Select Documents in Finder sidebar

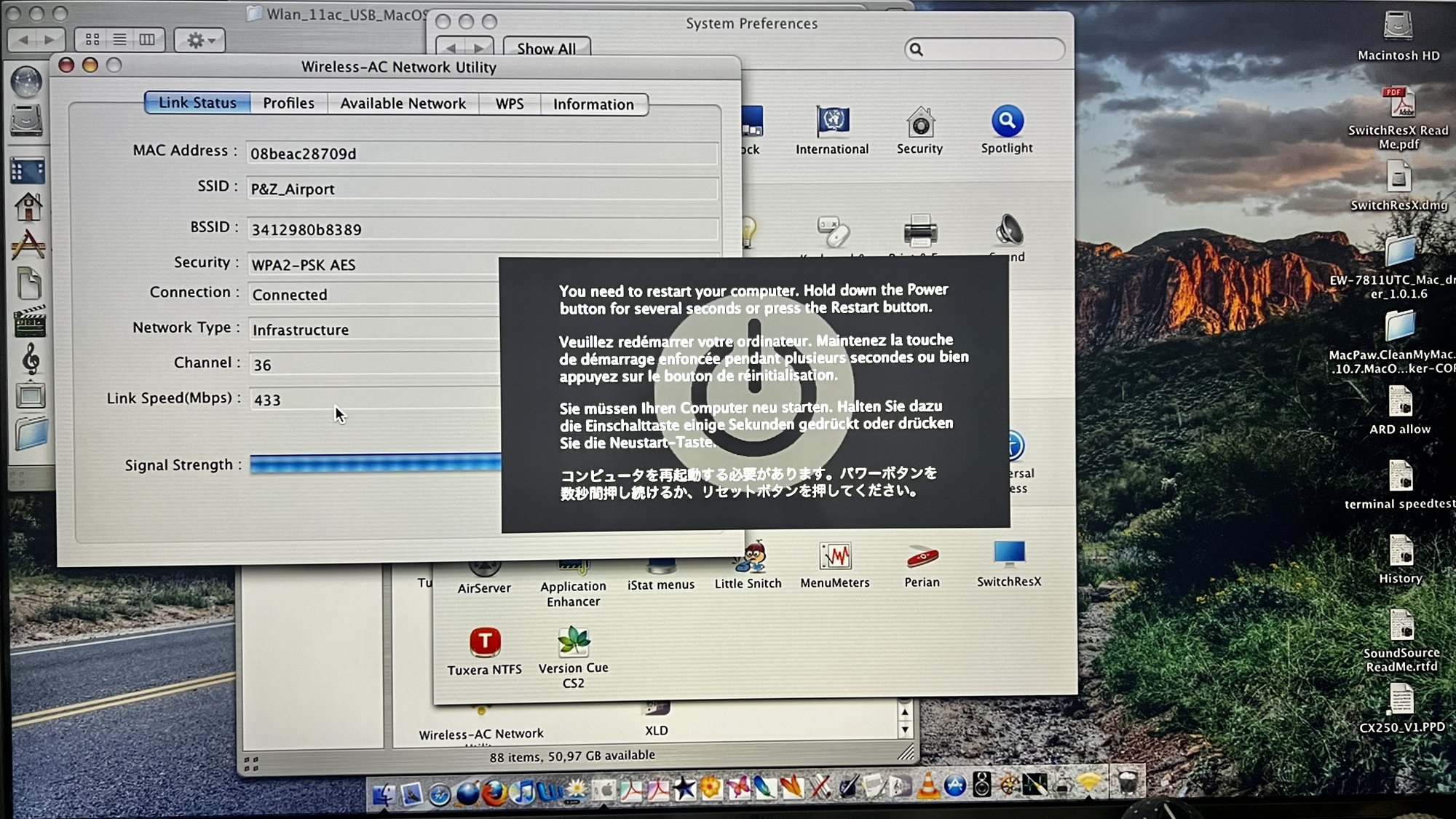click(29, 283)
